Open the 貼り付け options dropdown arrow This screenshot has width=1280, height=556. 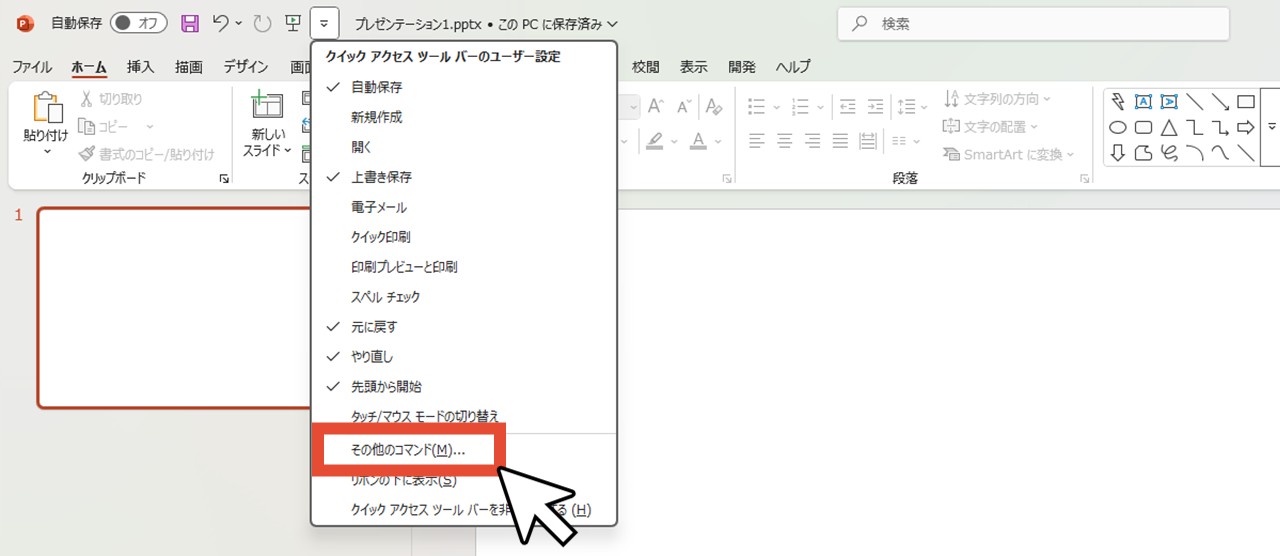(x=46, y=152)
